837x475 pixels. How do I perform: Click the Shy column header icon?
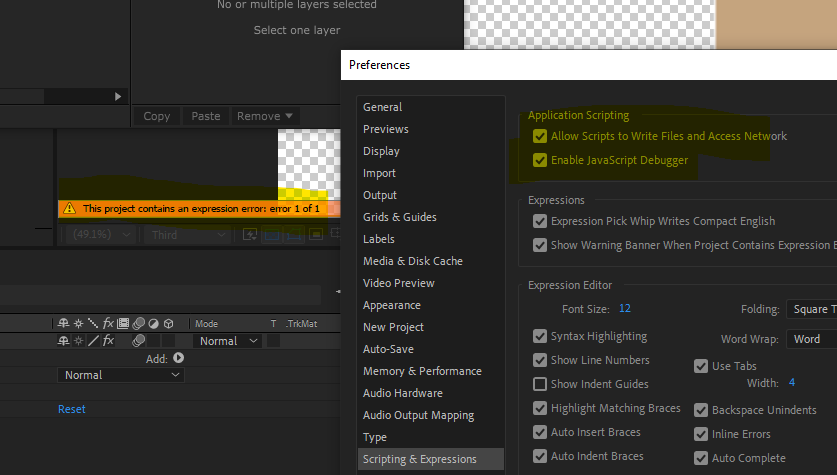64,323
